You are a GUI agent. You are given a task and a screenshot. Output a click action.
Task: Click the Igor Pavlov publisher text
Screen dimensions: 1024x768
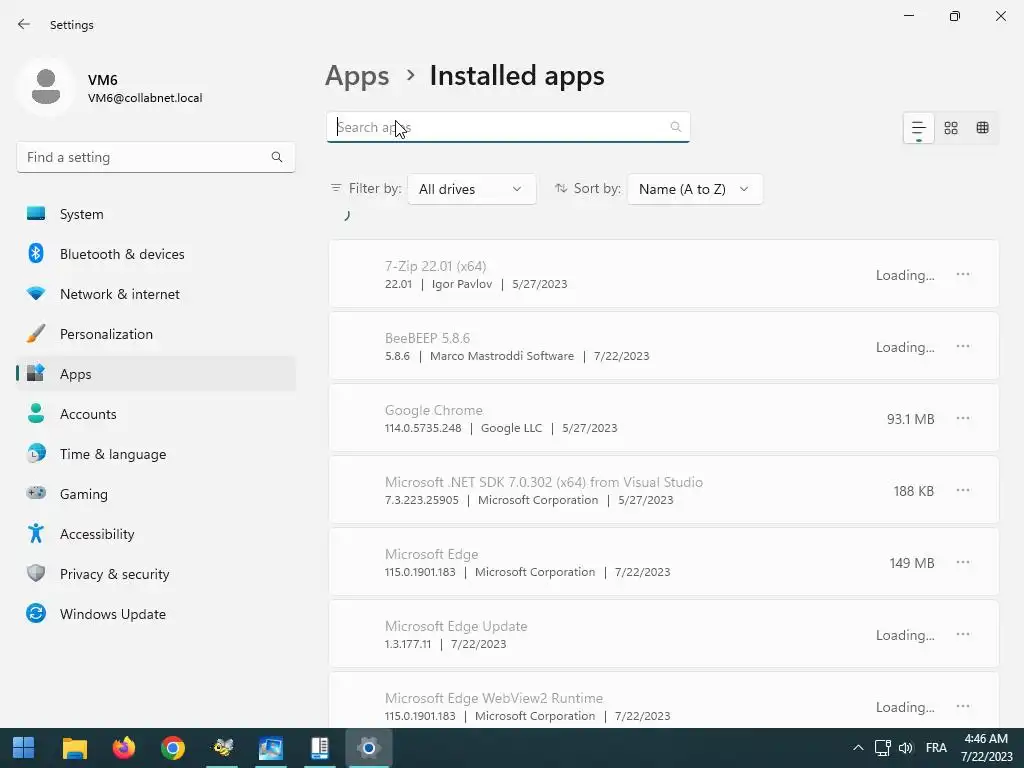pos(462,284)
